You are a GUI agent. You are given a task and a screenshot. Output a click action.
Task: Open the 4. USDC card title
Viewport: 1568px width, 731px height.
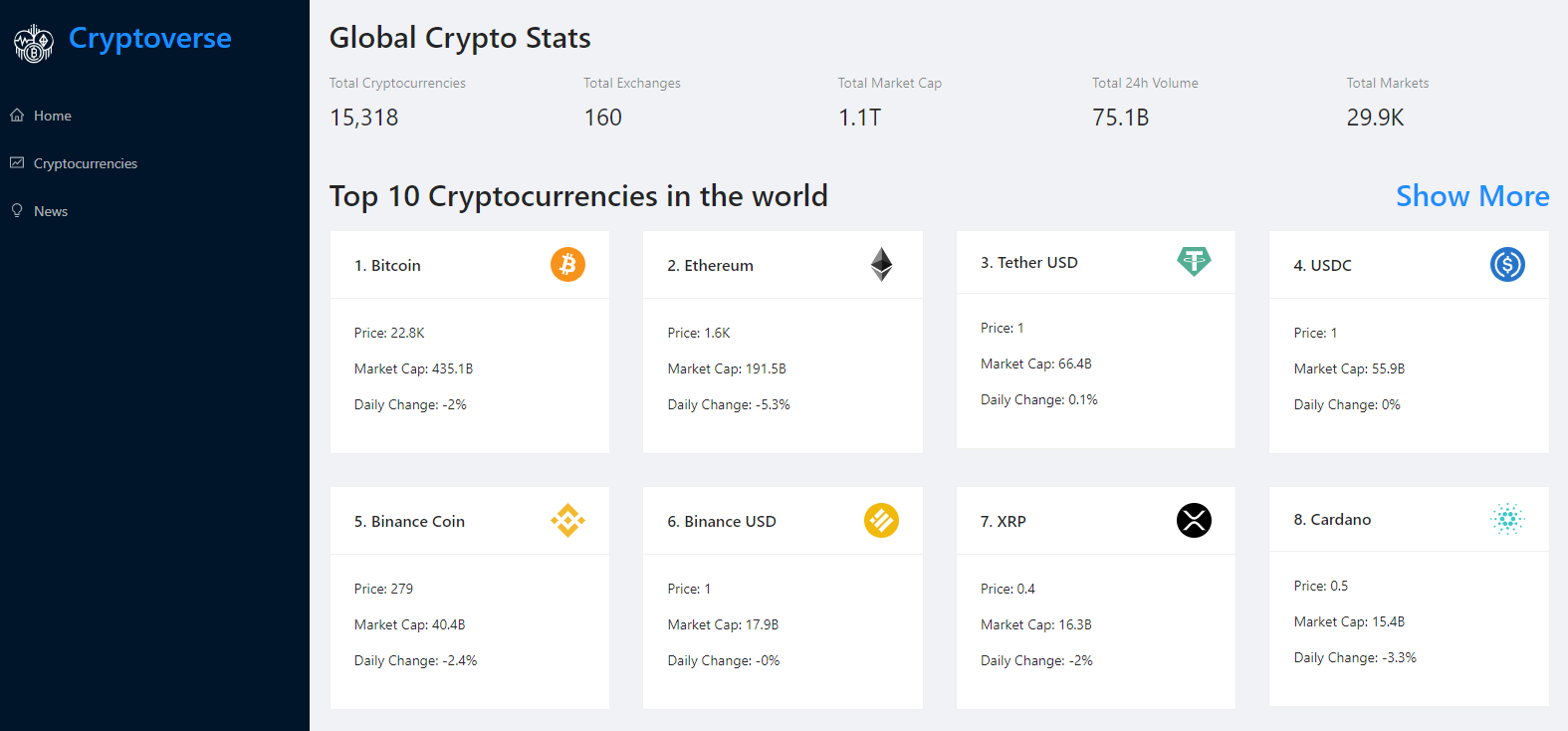[1322, 266]
